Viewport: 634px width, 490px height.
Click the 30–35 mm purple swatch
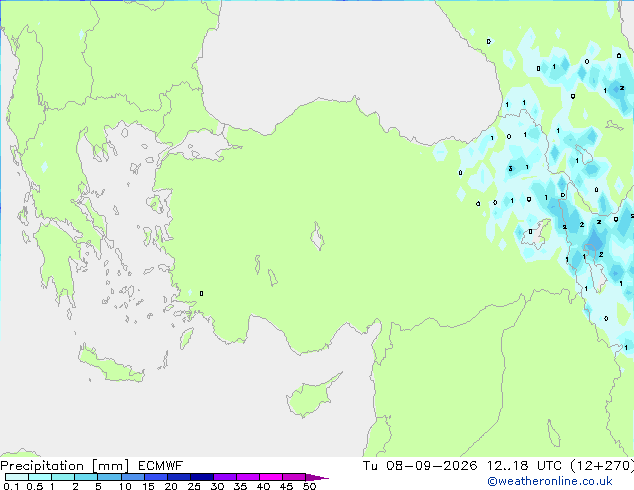tap(225, 477)
